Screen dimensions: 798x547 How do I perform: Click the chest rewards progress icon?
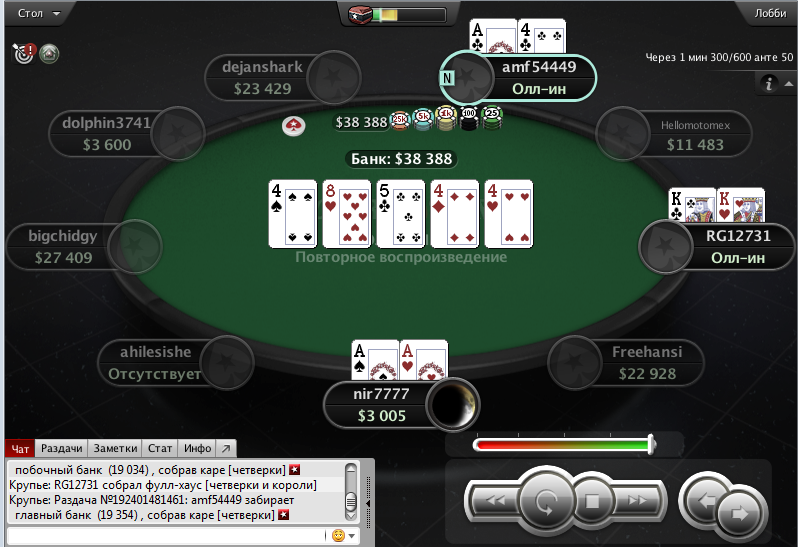pos(360,14)
